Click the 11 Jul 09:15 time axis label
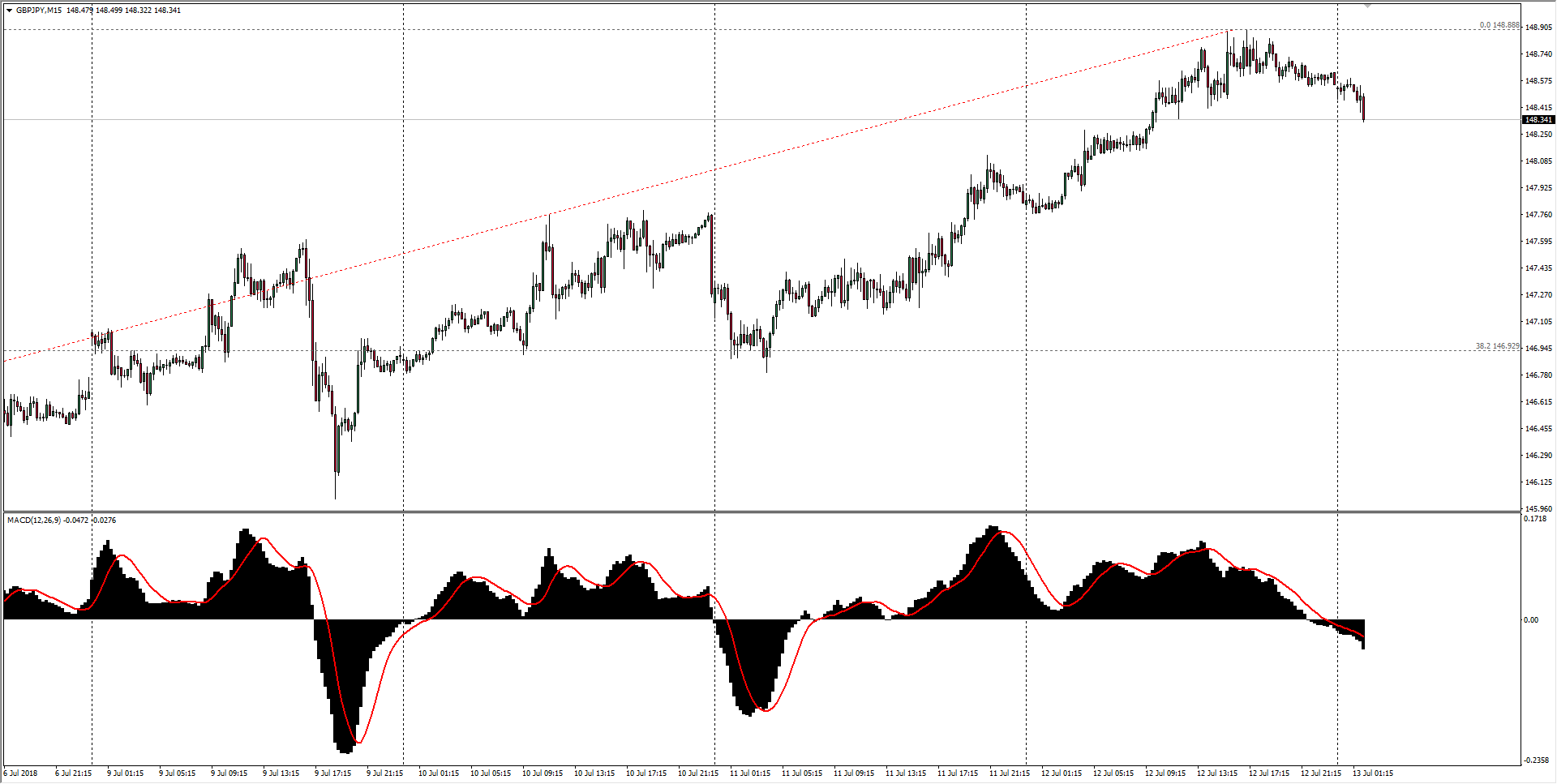This screenshot has width=1557, height=784. [x=853, y=773]
